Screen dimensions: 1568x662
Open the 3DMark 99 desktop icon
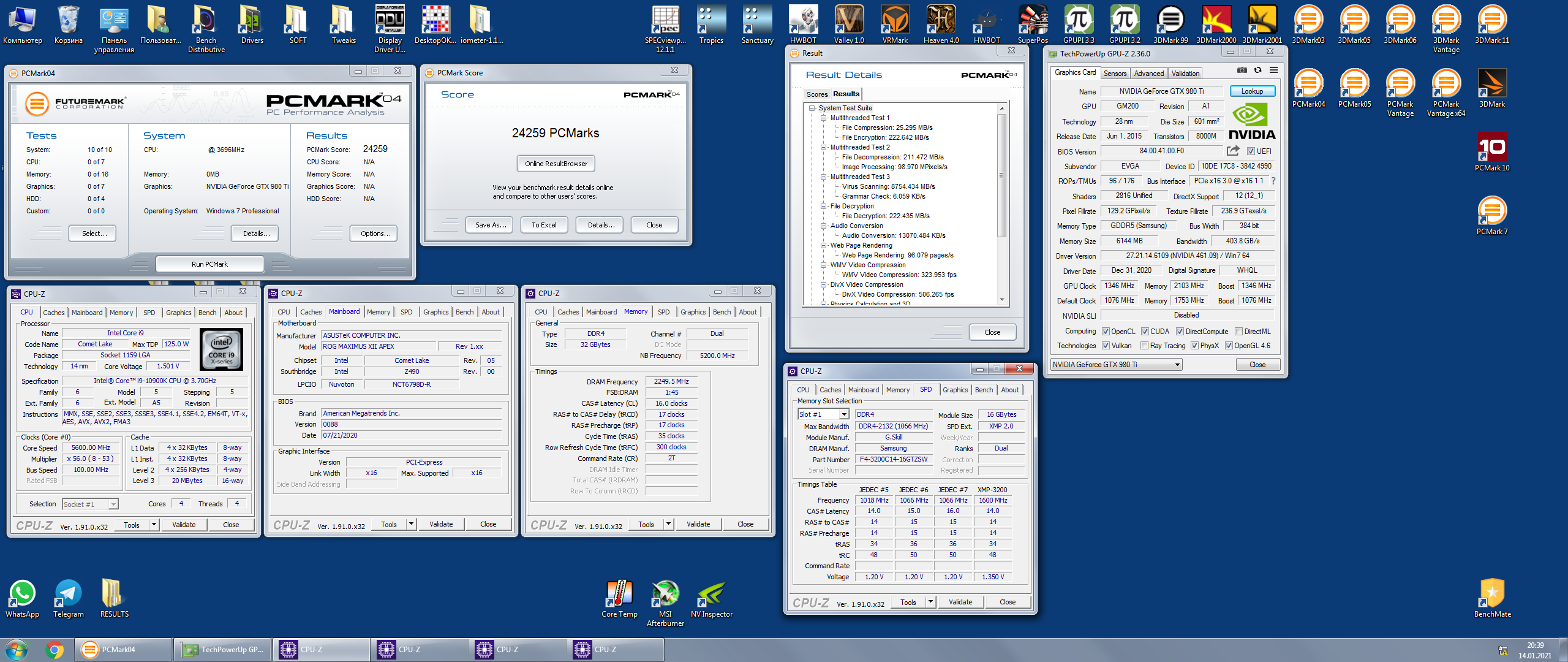coord(1170,25)
